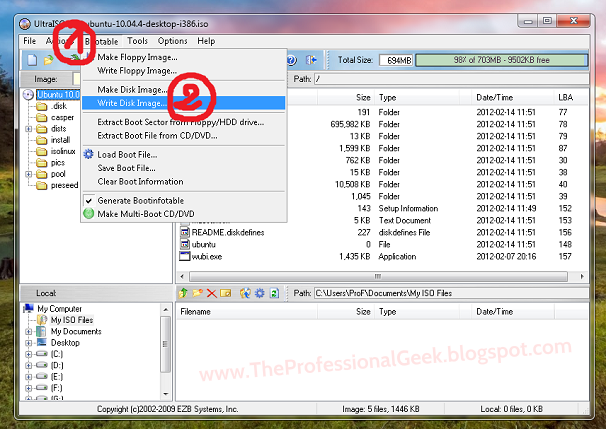Viewport: 606px width, 429px height.
Task: Choose Extract Boot File from CD/DVD
Action: point(183,136)
